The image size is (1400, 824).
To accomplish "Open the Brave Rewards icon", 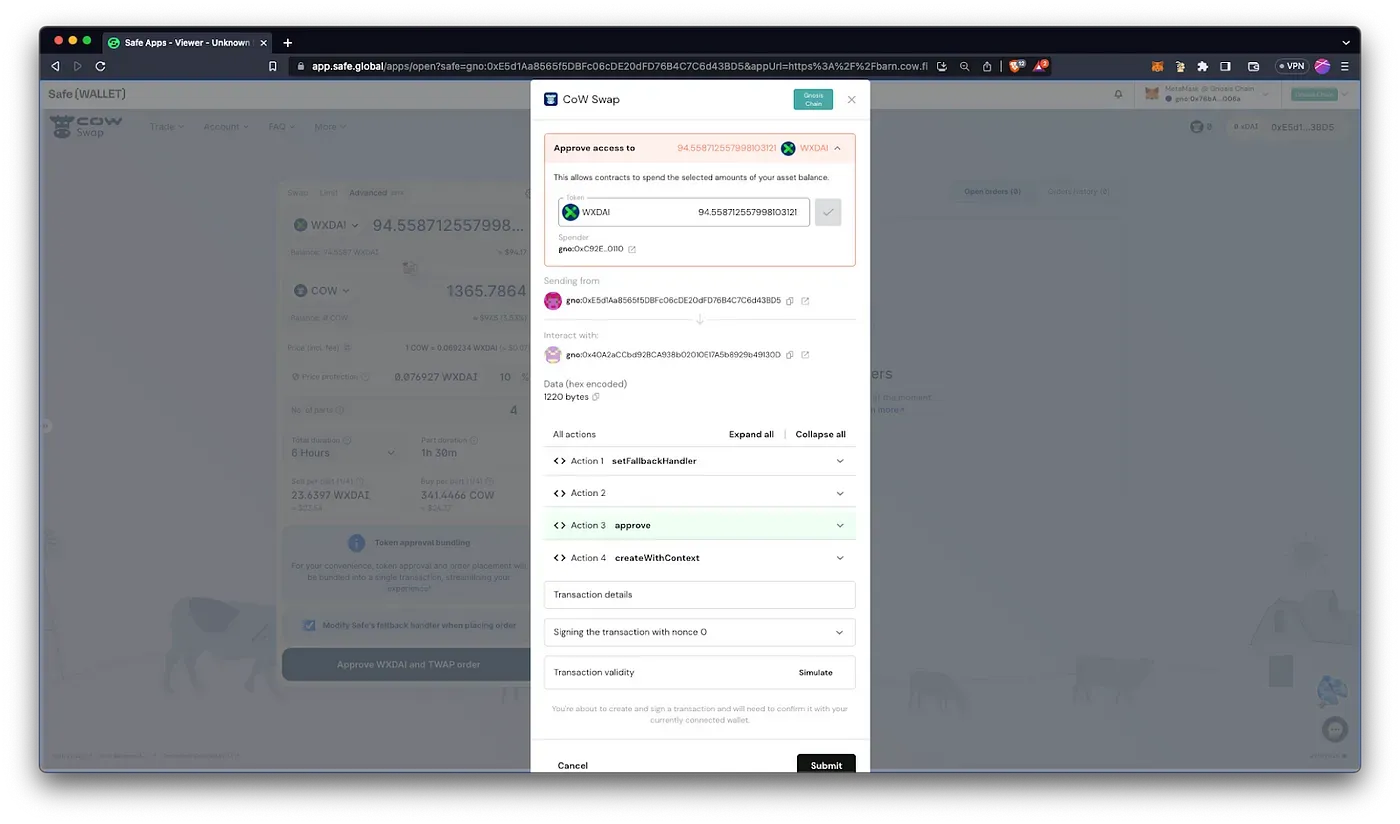I will click(x=1041, y=66).
